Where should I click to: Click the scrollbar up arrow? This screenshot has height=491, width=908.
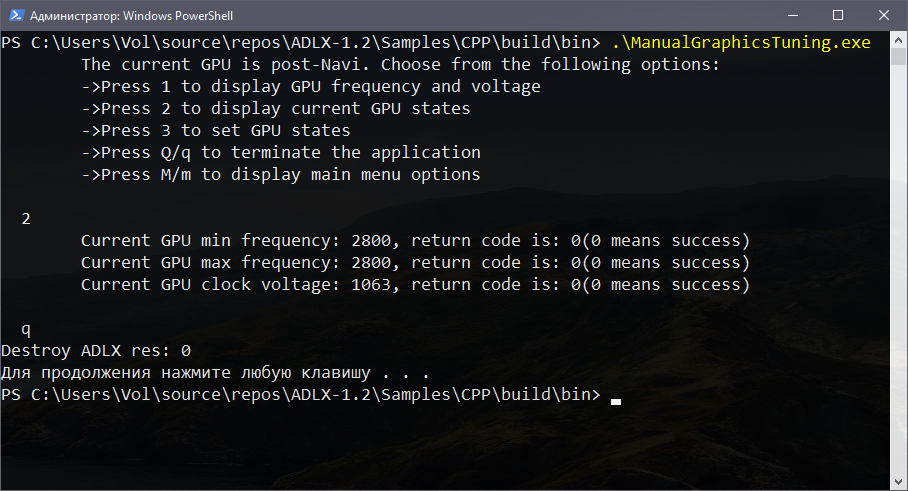coord(899,41)
